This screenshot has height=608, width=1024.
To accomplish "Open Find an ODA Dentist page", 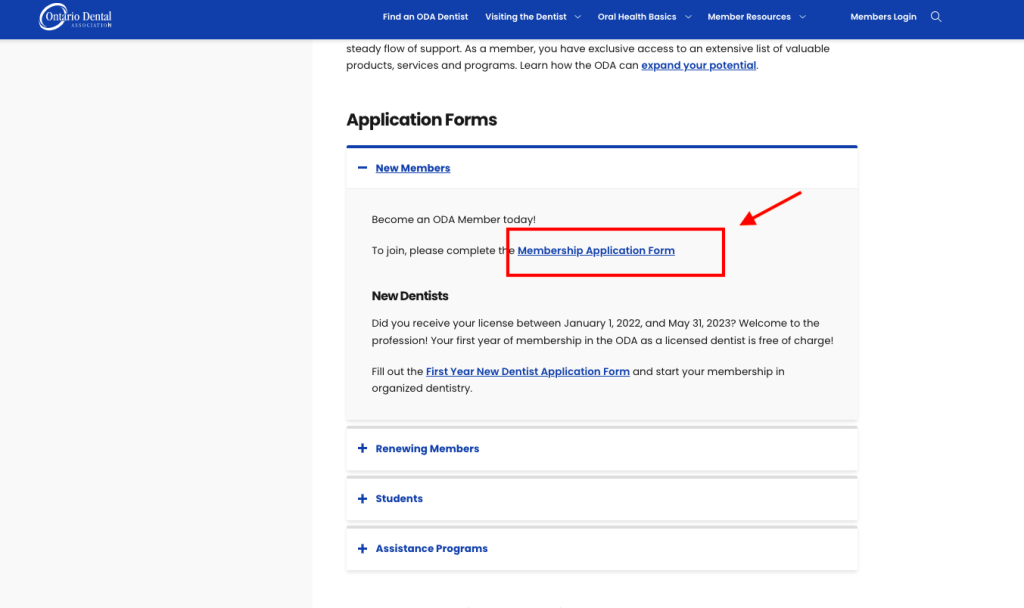I will 425,17.
